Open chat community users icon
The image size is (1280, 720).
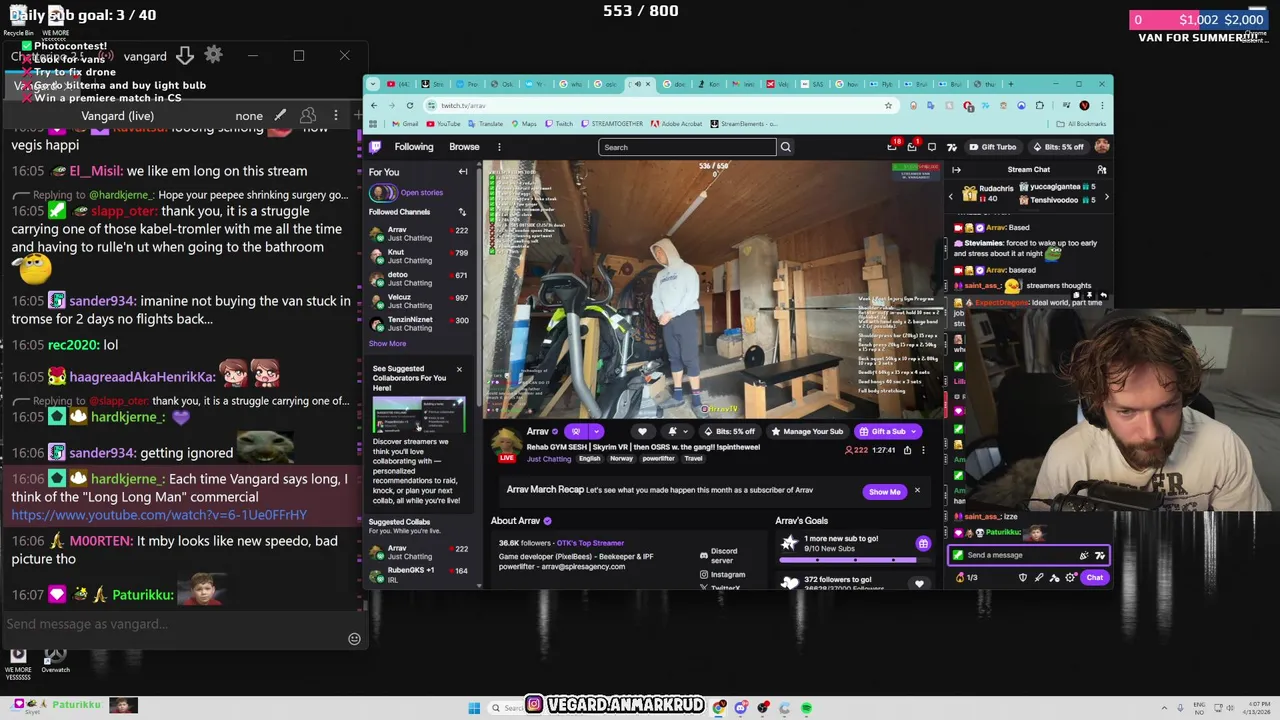pyautogui.click(x=1102, y=170)
